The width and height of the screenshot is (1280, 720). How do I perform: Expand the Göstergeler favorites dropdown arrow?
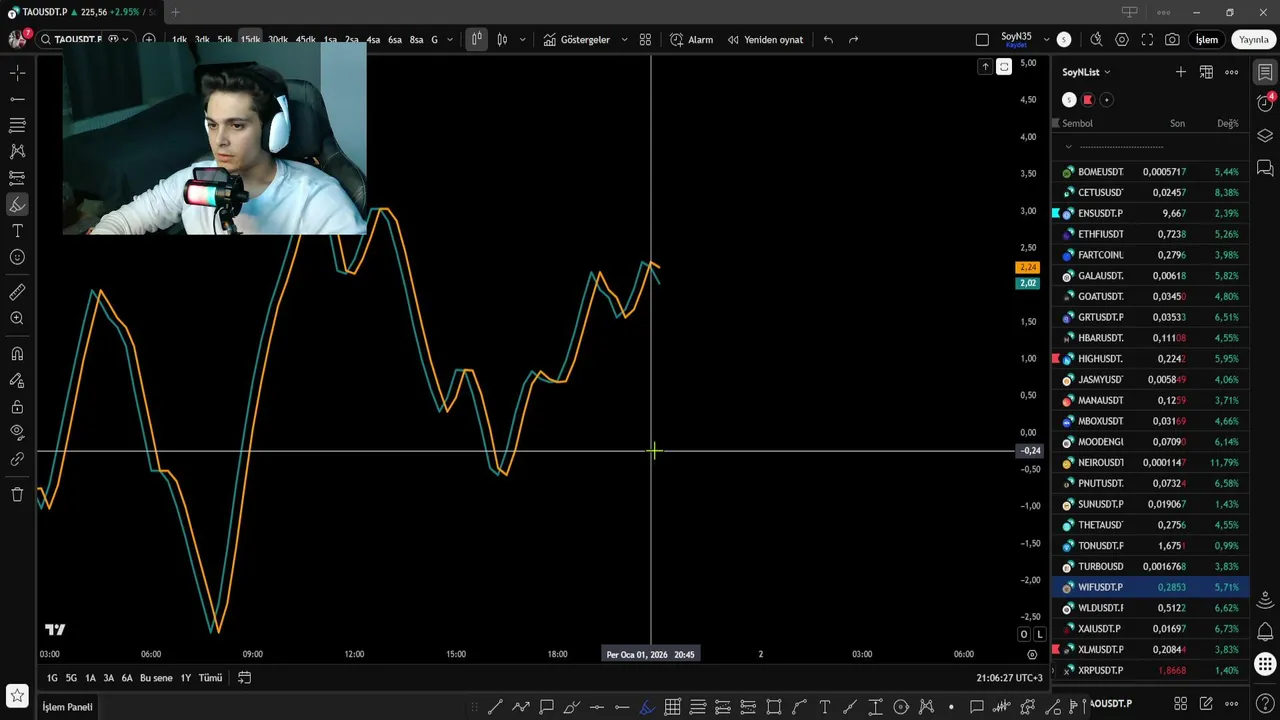pos(624,40)
